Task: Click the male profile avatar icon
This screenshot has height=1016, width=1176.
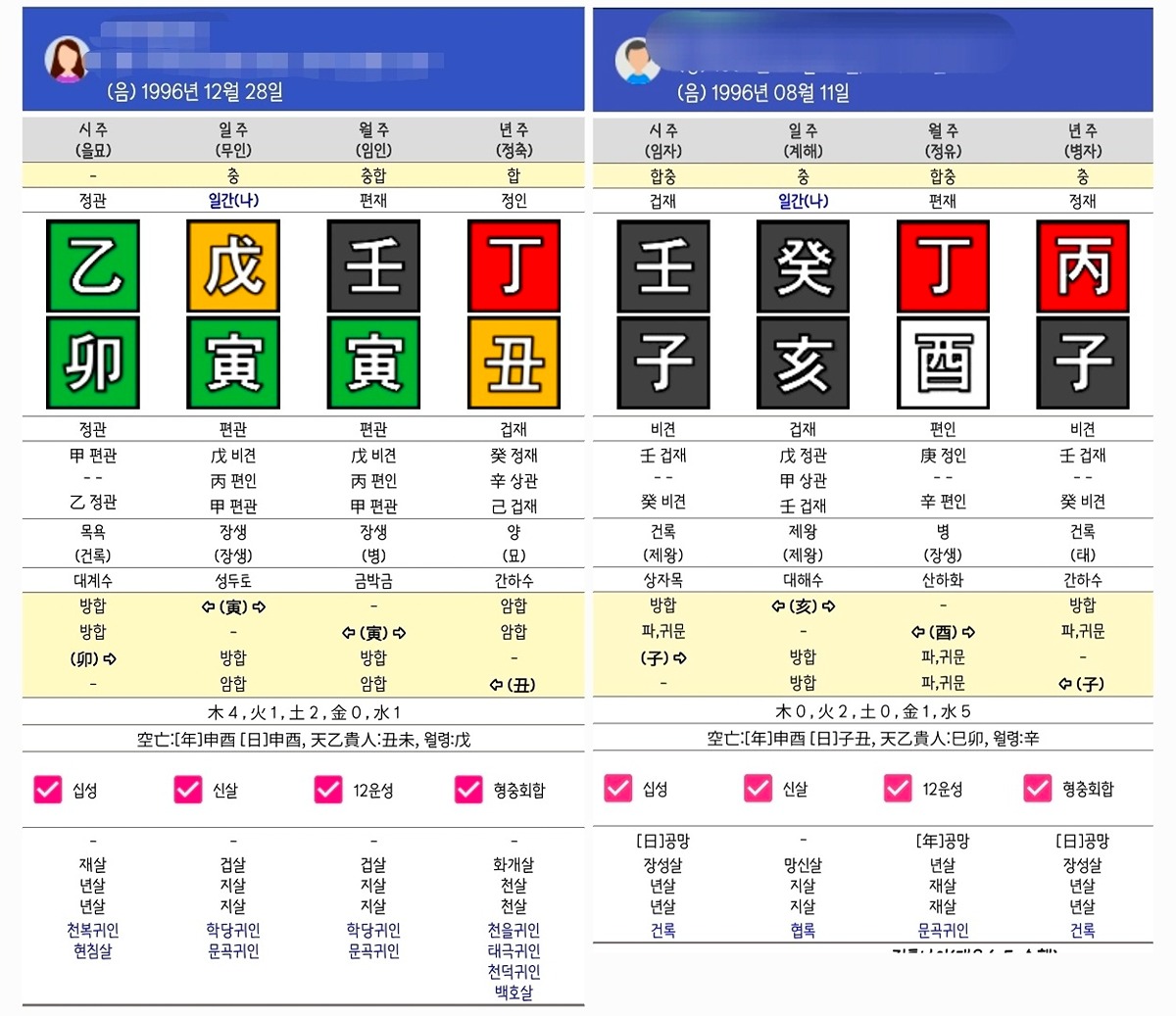Action: pyautogui.click(x=637, y=61)
